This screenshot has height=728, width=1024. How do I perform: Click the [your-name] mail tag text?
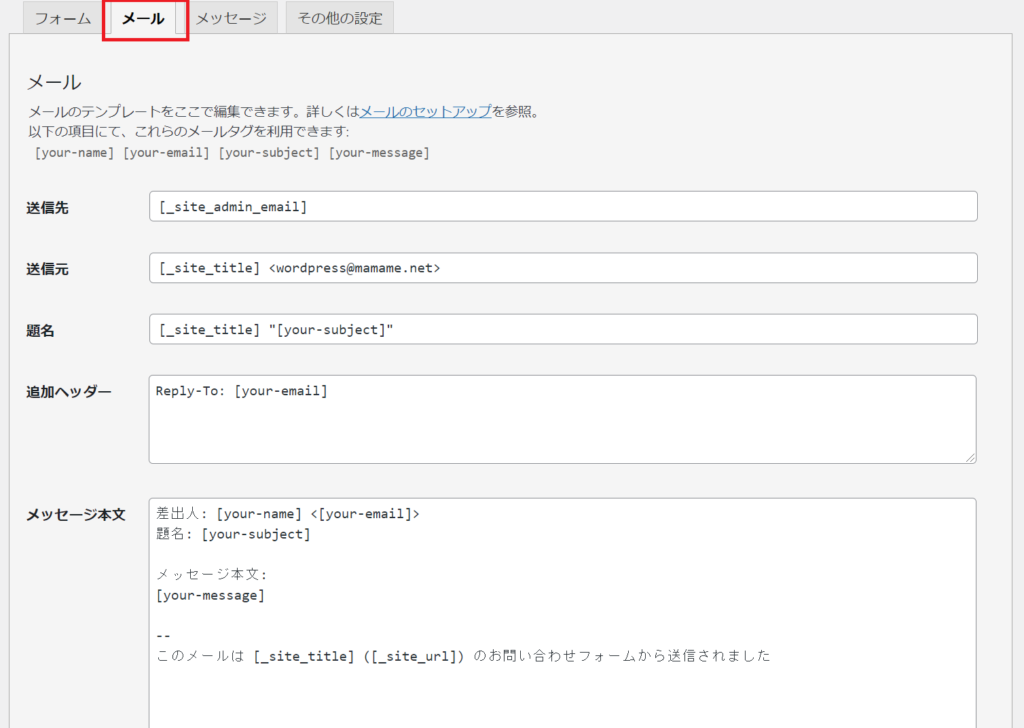click(x=74, y=153)
